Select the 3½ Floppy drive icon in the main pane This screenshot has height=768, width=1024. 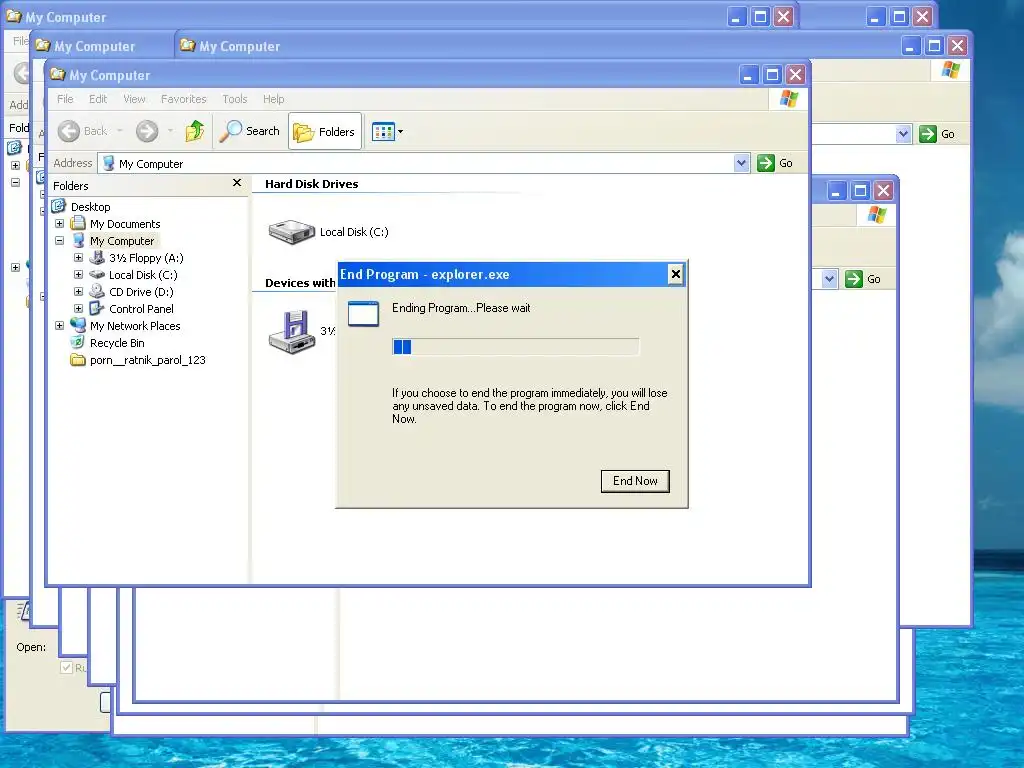[292, 332]
